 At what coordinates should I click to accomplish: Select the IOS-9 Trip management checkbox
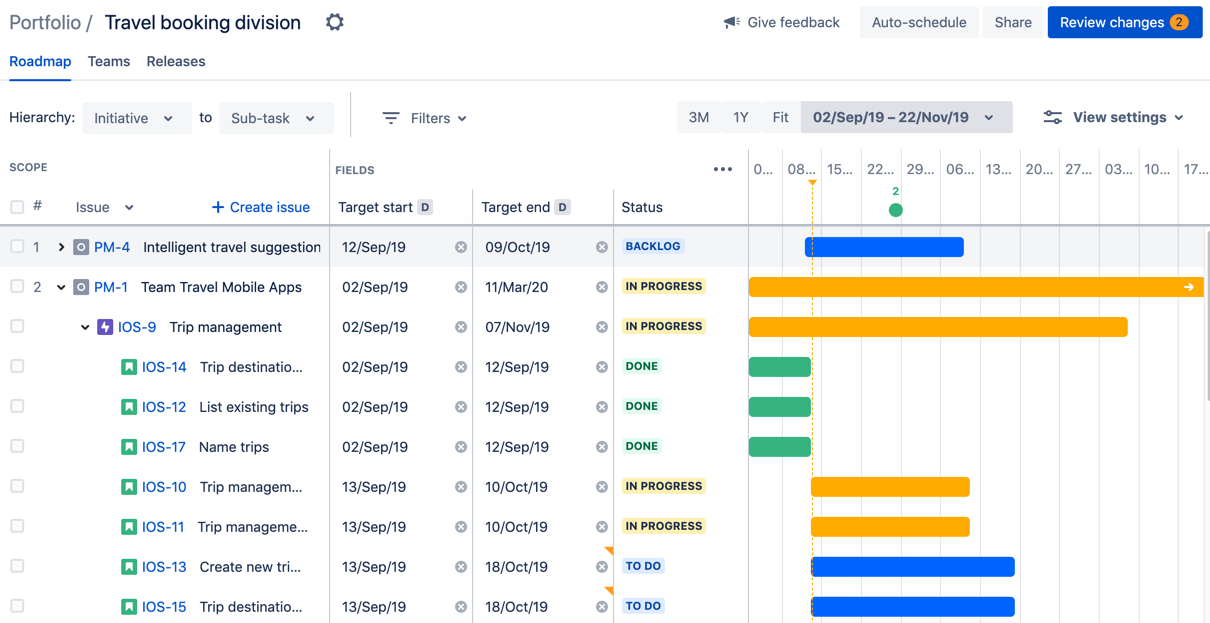click(17, 326)
